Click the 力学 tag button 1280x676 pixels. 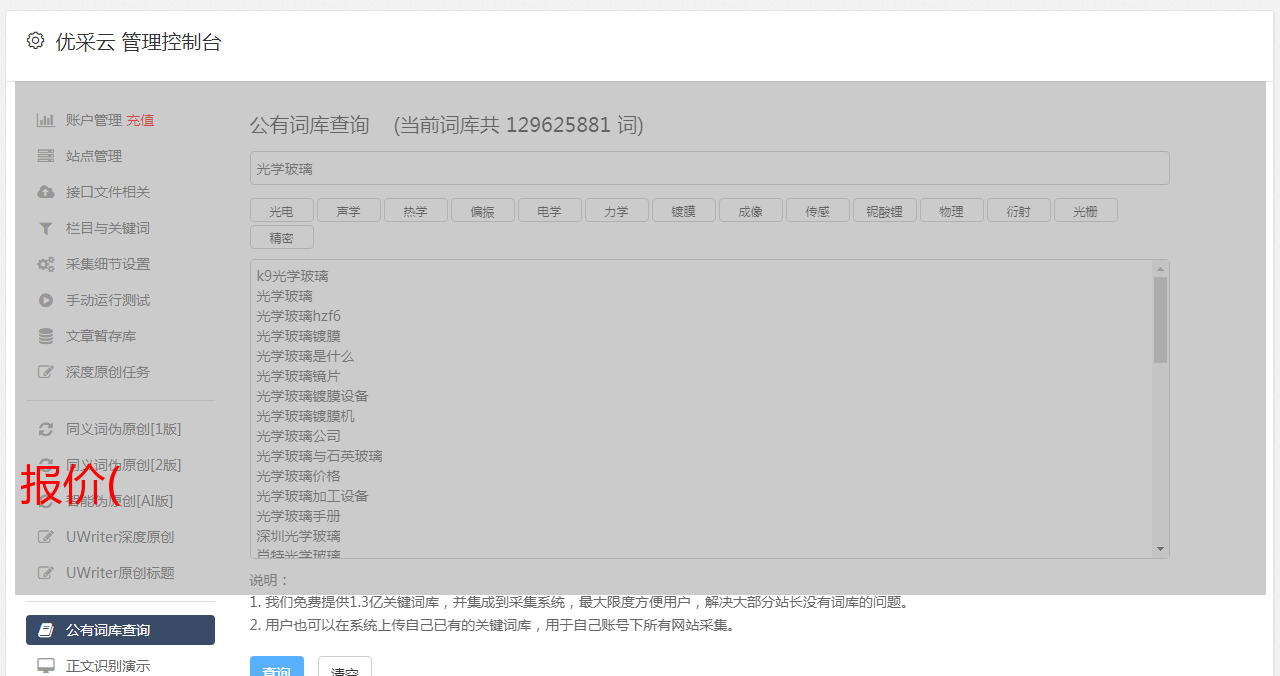click(x=616, y=210)
